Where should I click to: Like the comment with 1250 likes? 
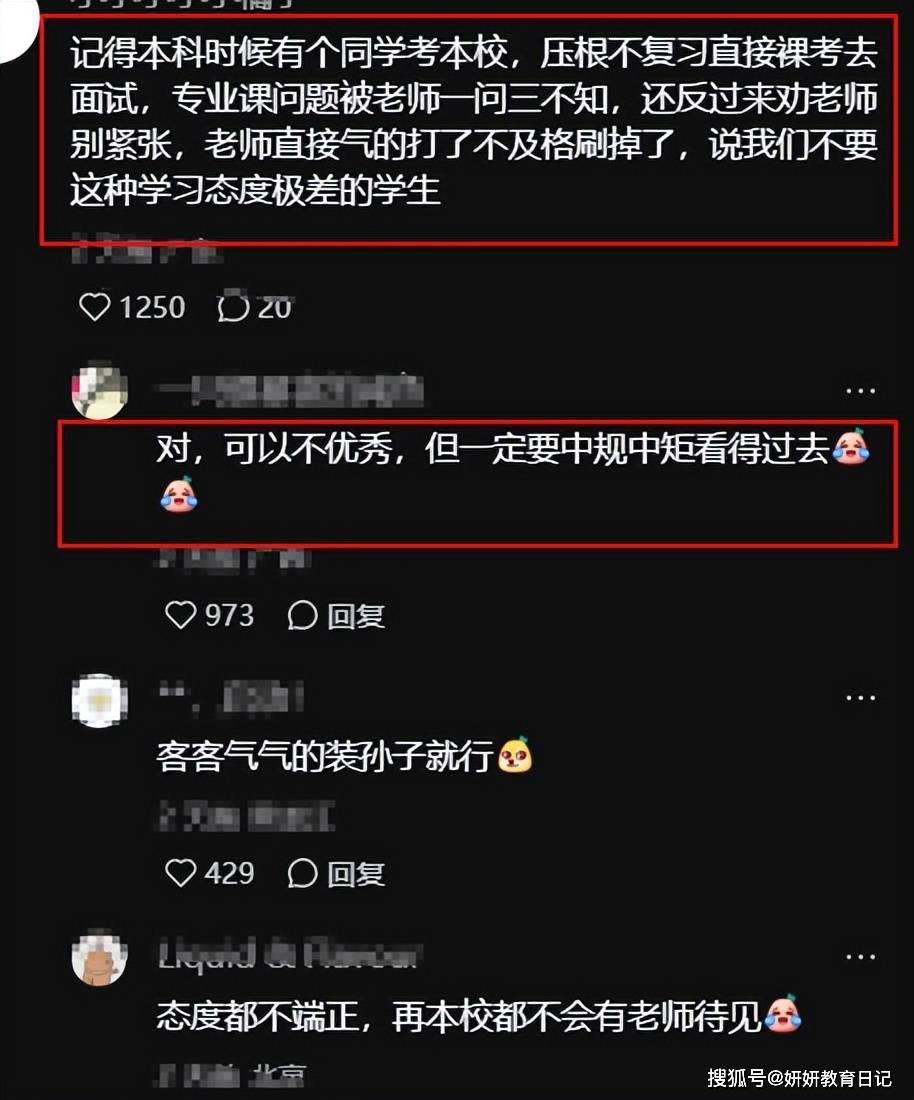point(94,307)
